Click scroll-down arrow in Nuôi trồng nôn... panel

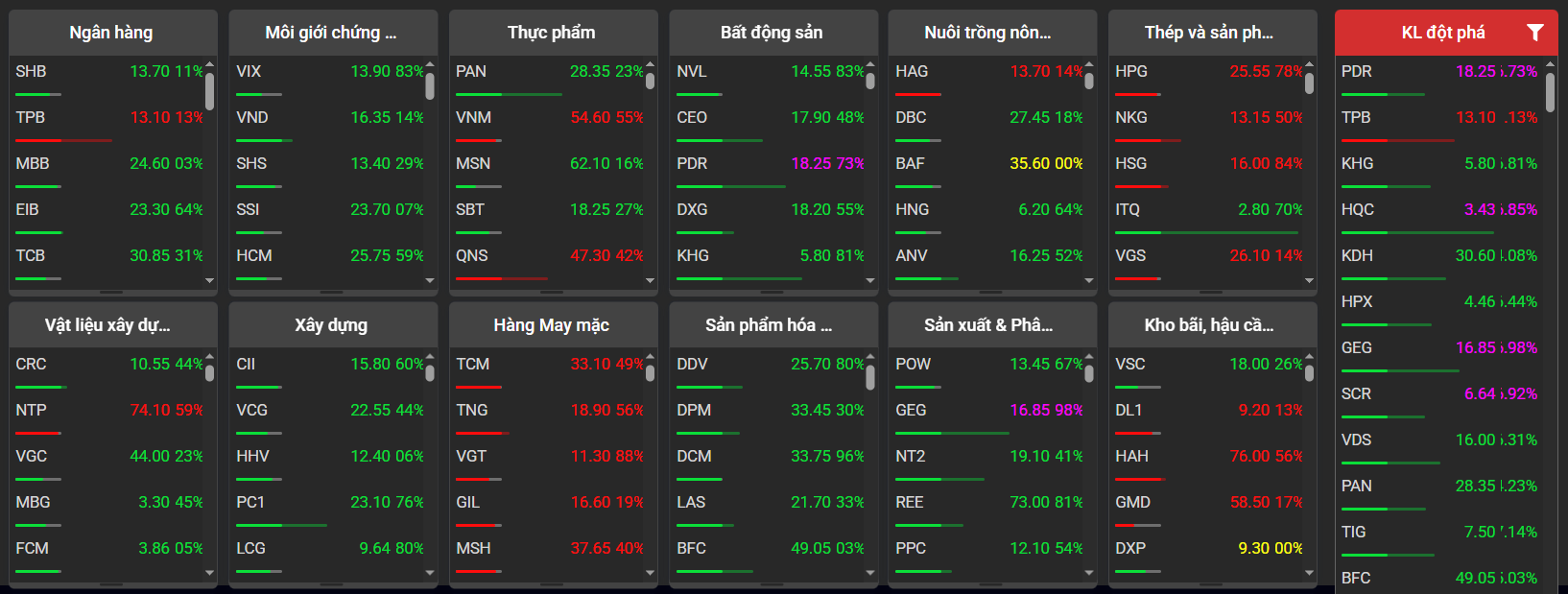click(1089, 280)
